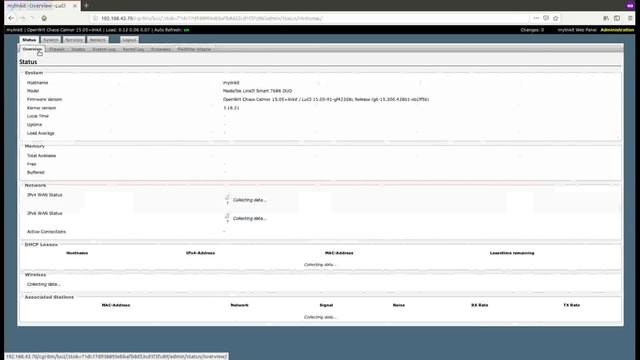Click the Pocket save icon in address bar

click(546, 18)
